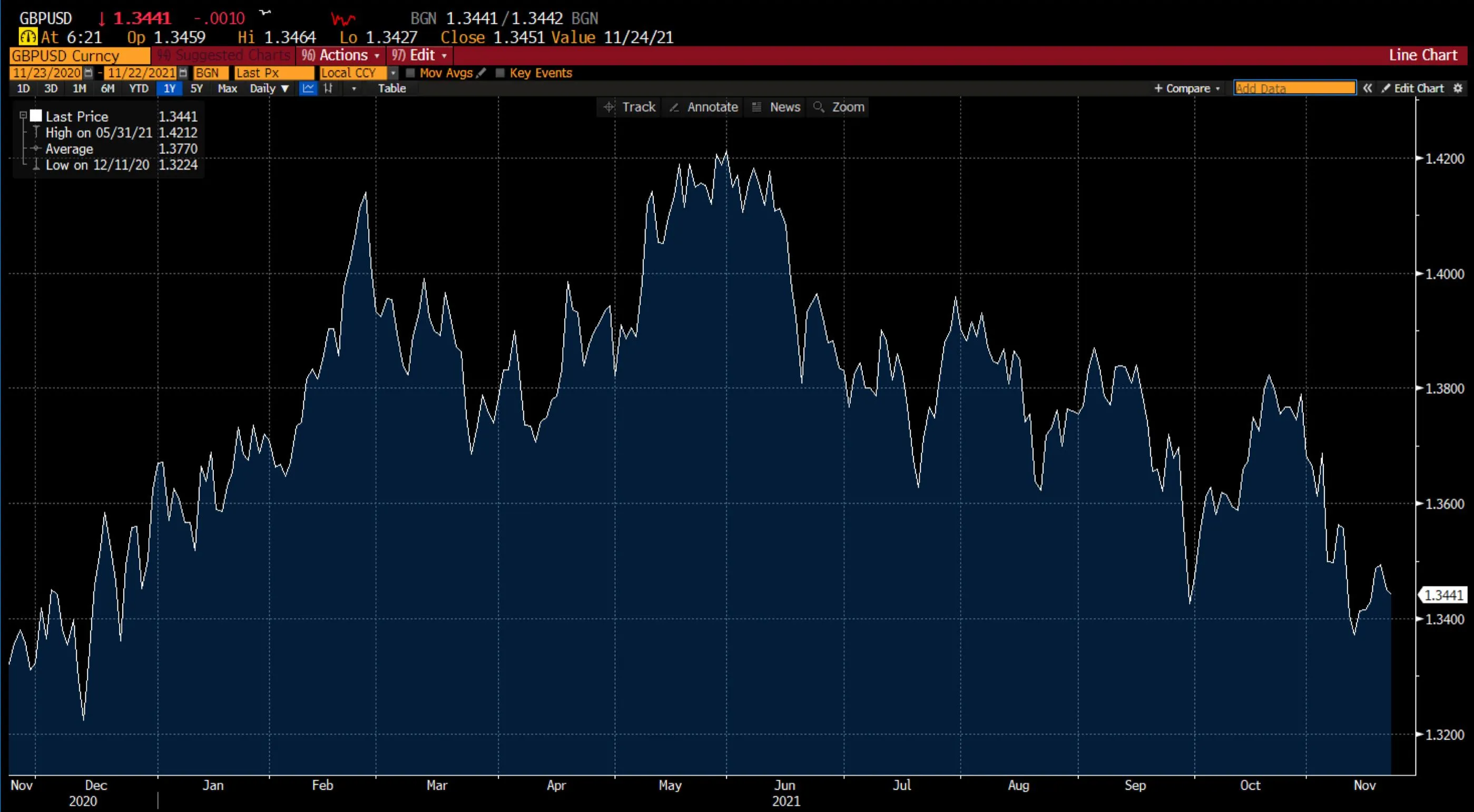Enable the Mov Avgs checkbox
This screenshot has width=1474, height=812.
pyautogui.click(x=411, y=73)
